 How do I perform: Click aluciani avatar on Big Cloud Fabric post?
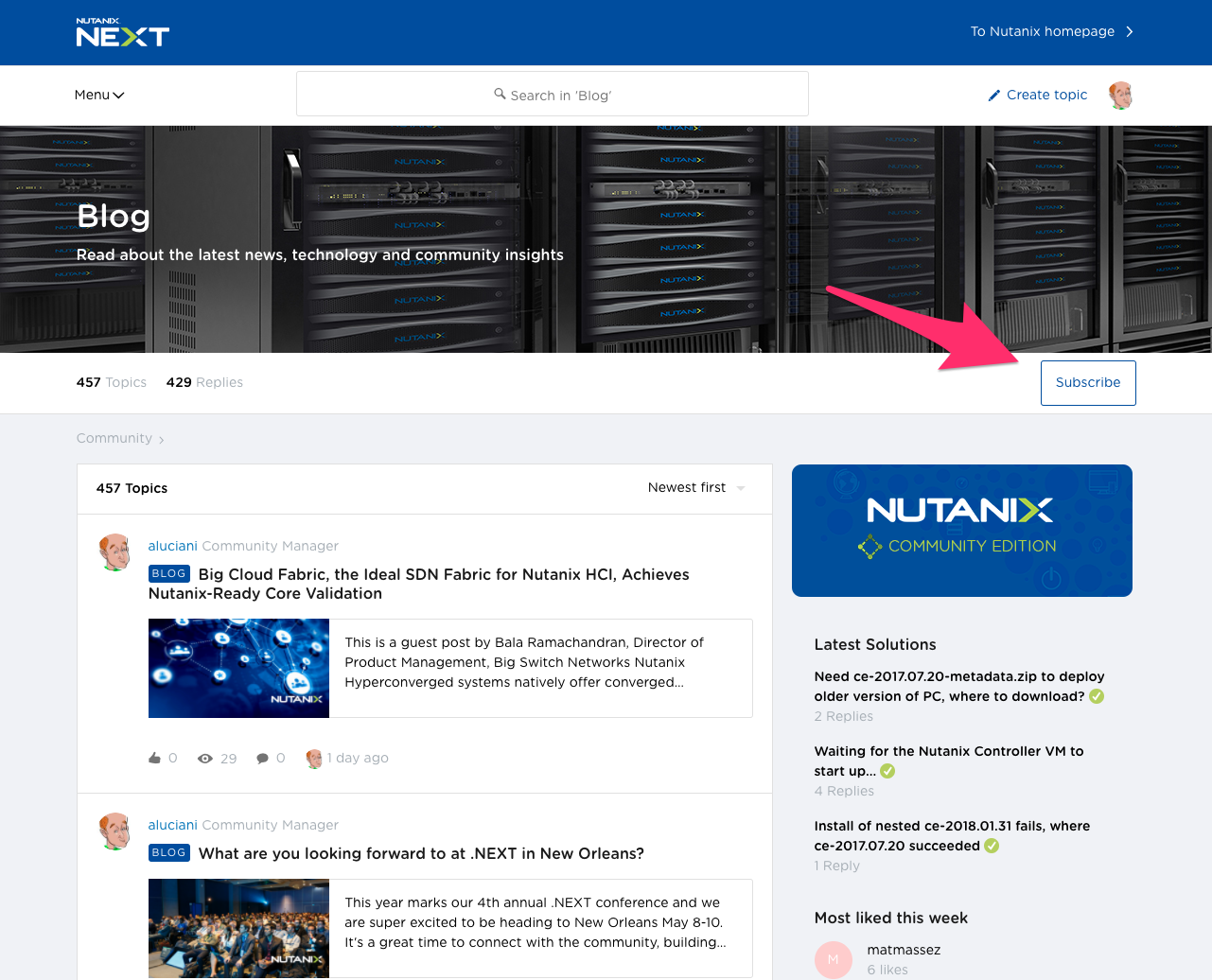coord(114,552)
